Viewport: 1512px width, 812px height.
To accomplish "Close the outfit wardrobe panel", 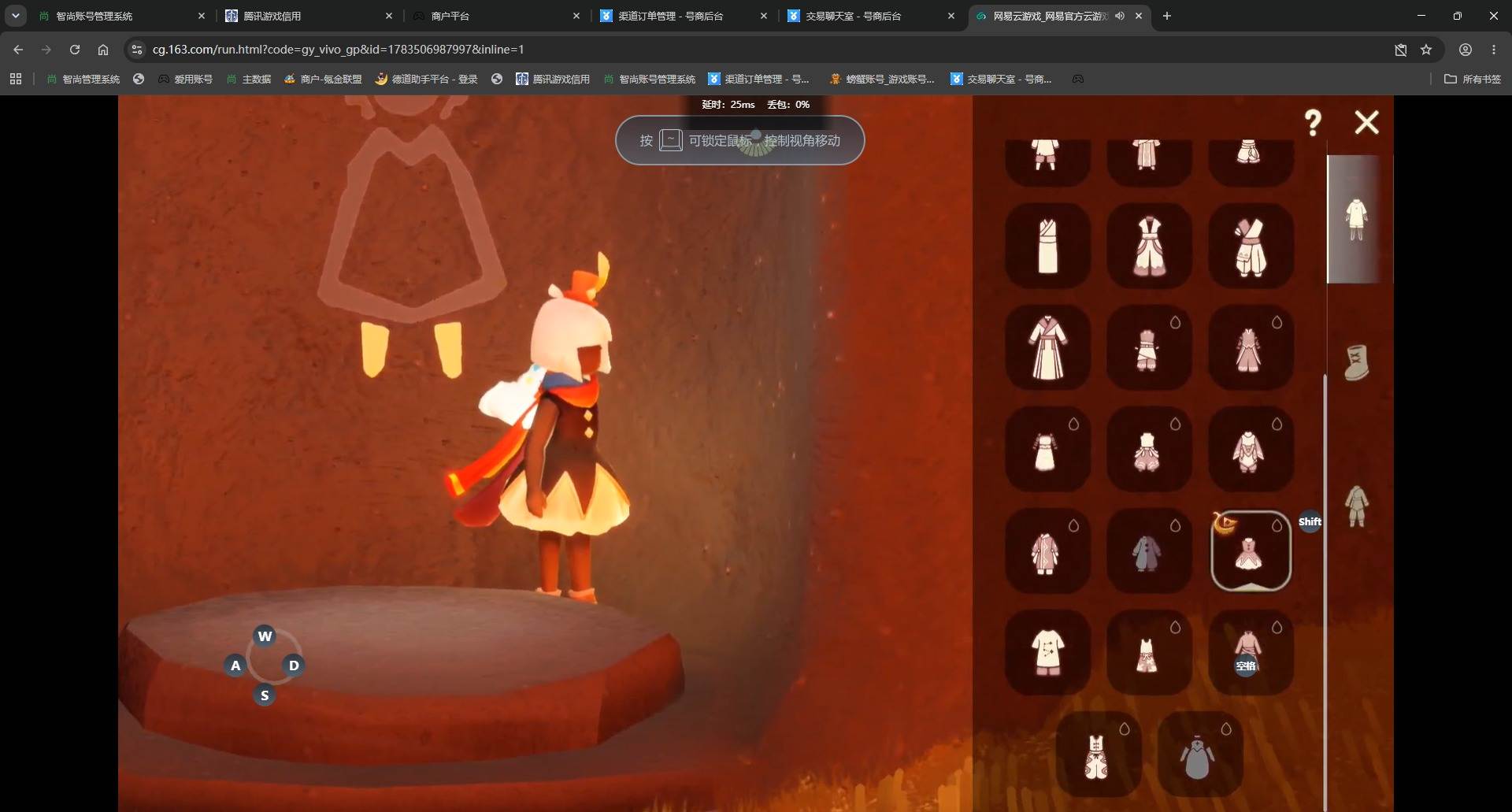I will coord(1367,122).
